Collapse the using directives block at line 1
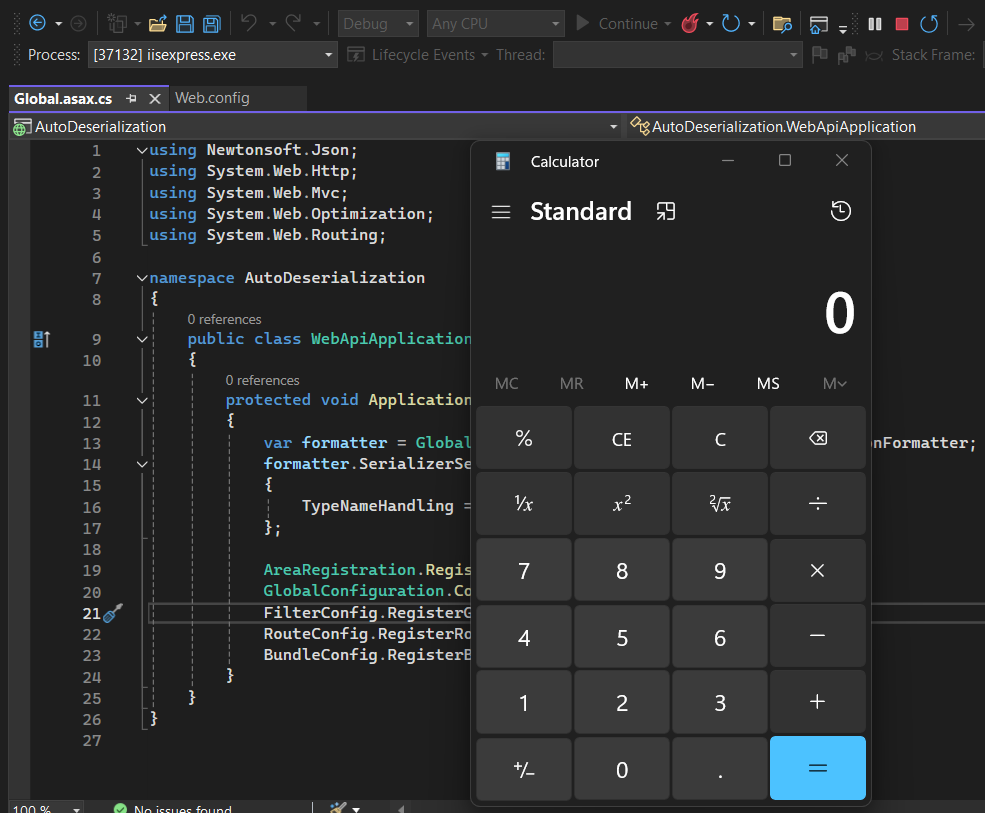This screenshot has width=985, height=813. tap(142, 150)
